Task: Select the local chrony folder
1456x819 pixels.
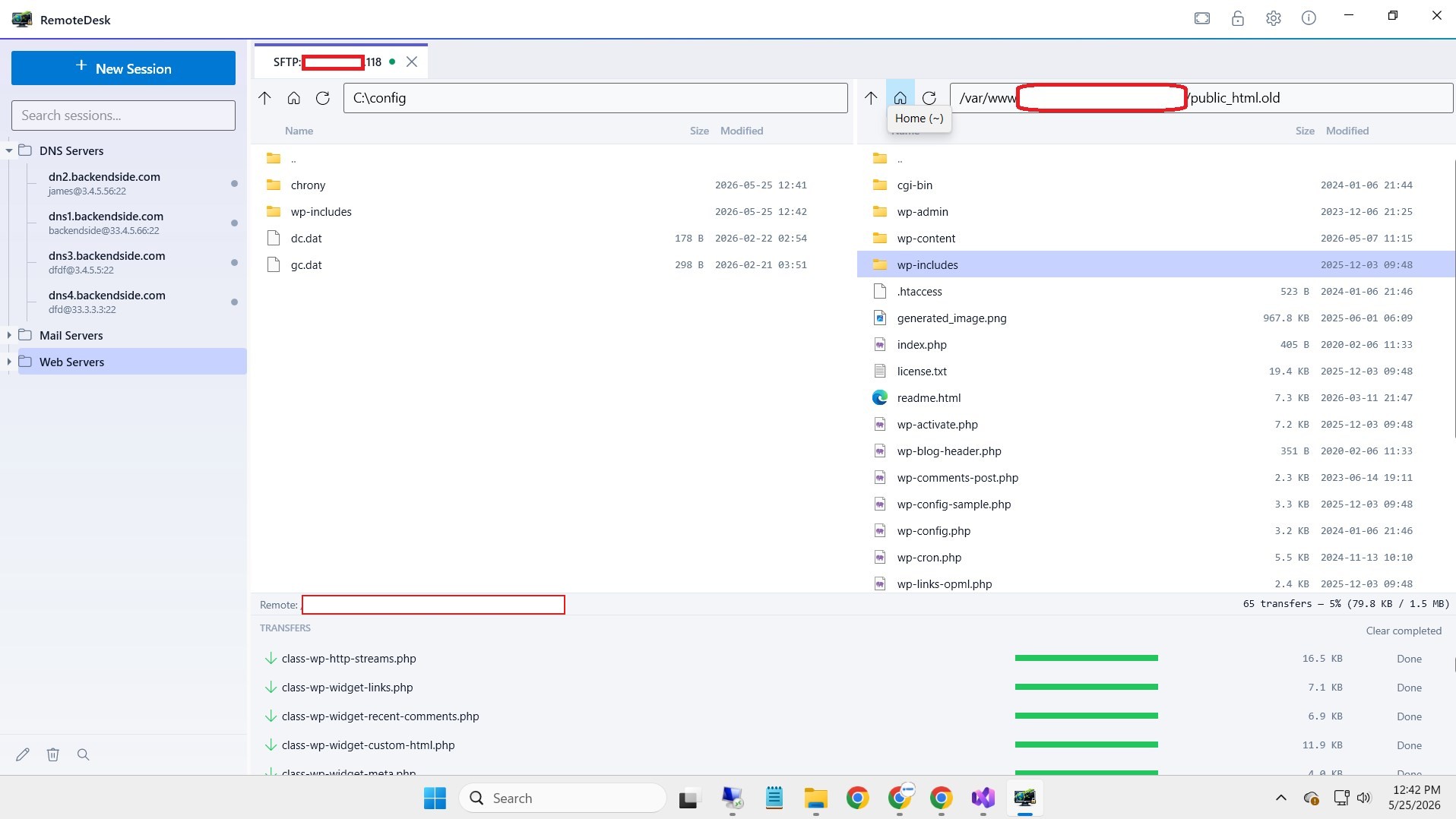Action: (552, 185)
